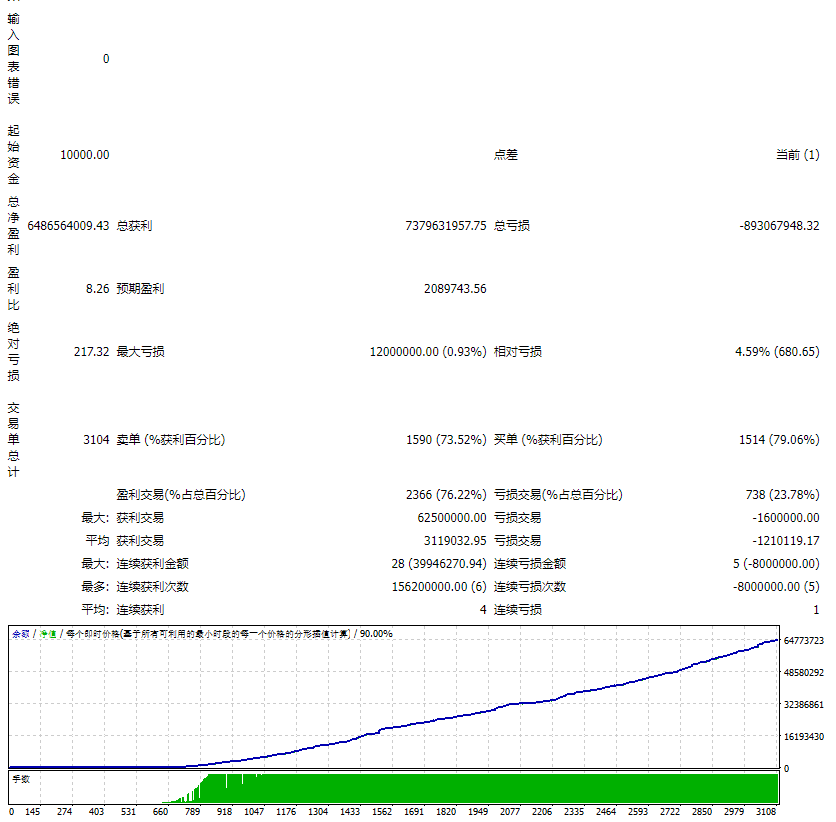Click the 总净盈利 value 6486564009.43
Screen dimensions: 836x822
(x=68, y=226)
